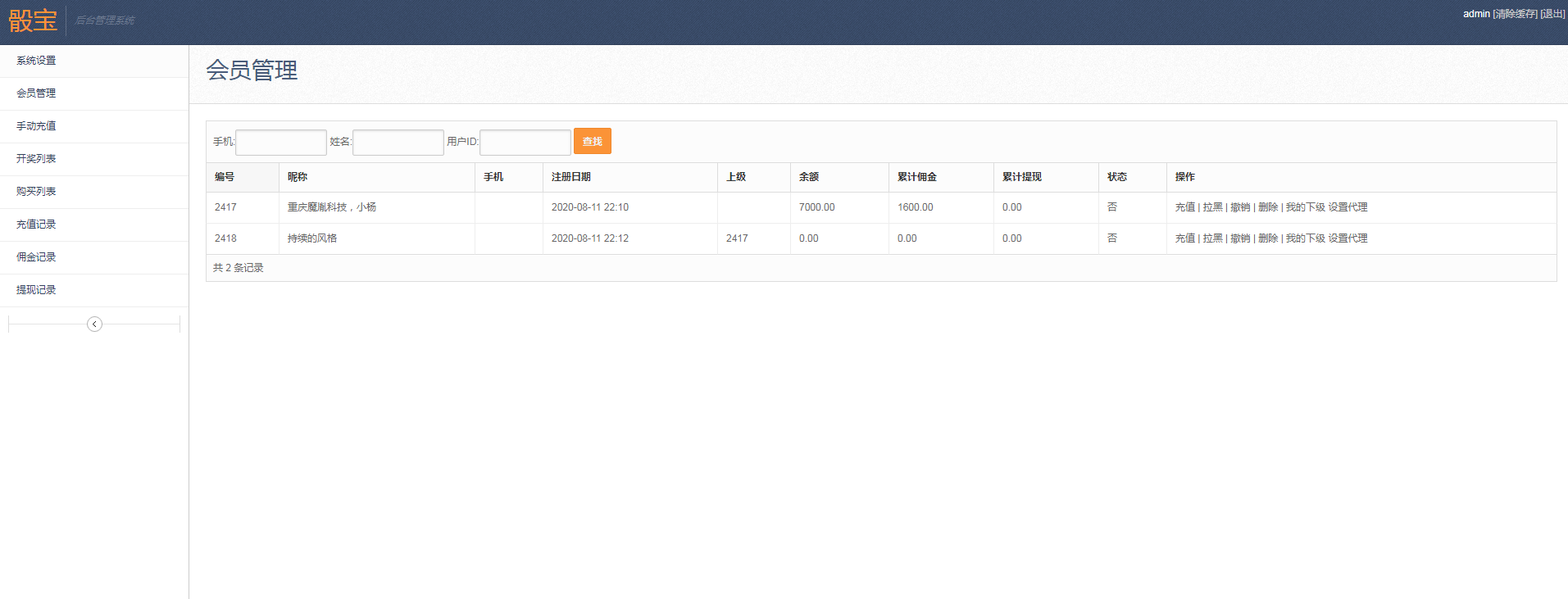This screenshot has width=1568, height=599.
Task: Open 充值记录 in the sidebar
Action: point(36,225)
